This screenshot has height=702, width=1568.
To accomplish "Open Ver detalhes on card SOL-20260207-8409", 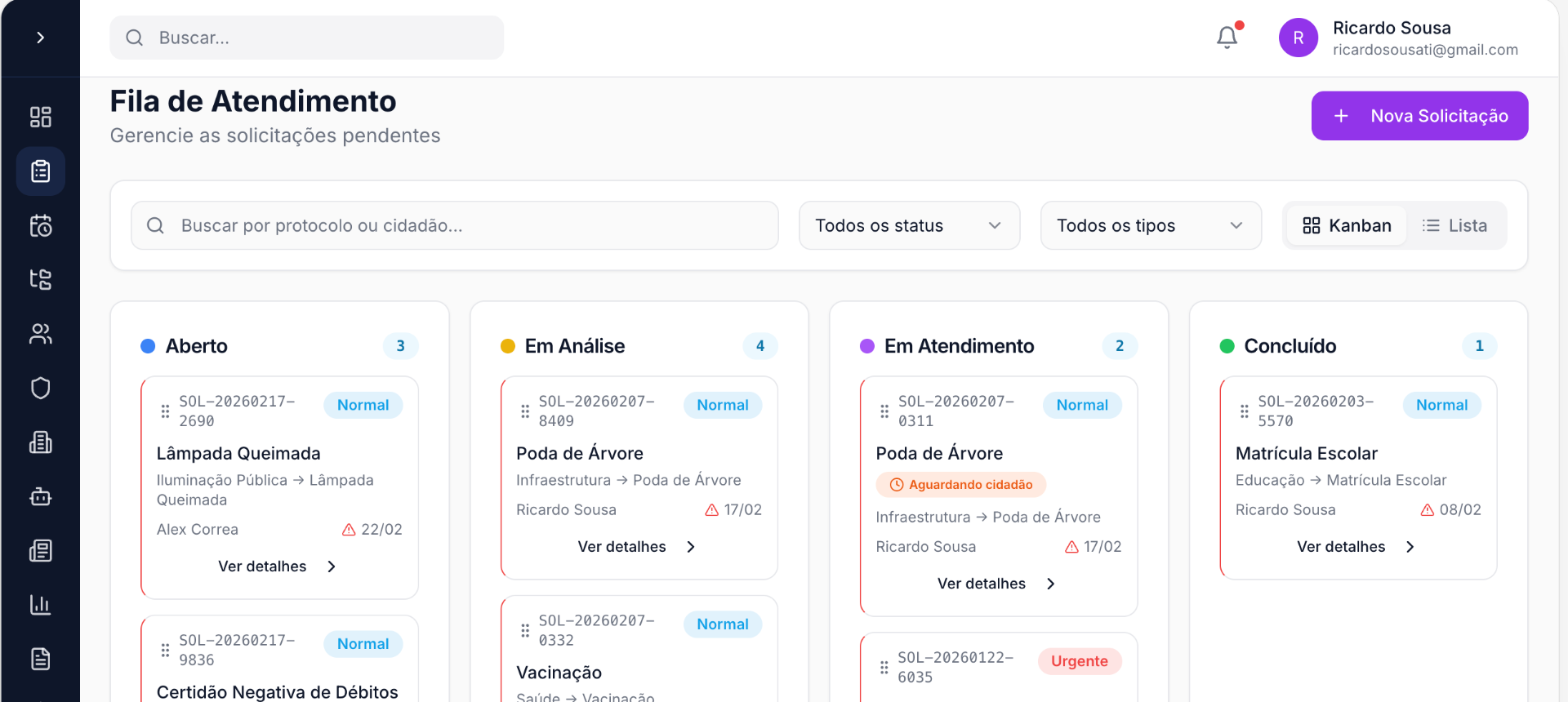I will pyautogui.click(x=638, y=547).
